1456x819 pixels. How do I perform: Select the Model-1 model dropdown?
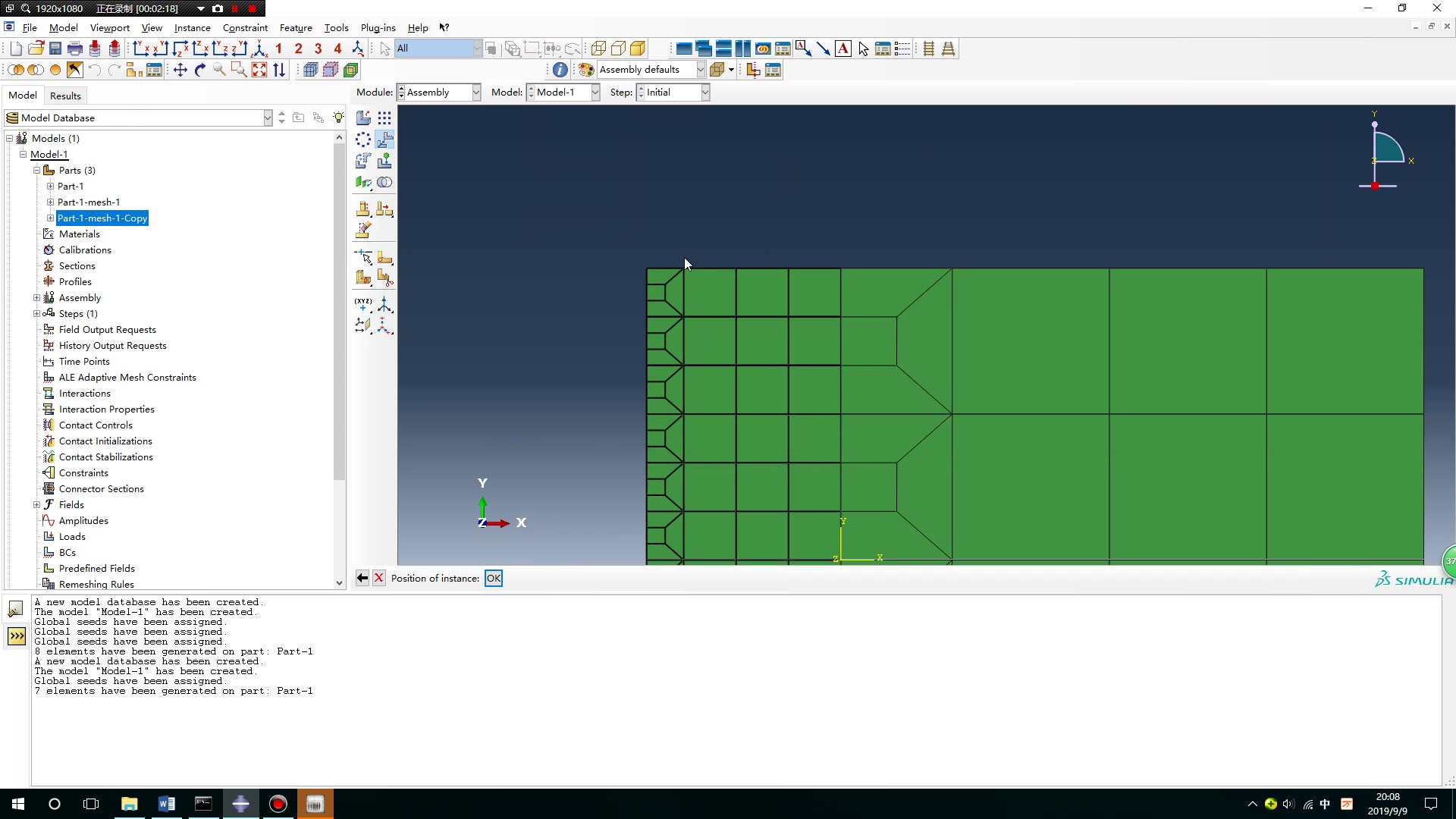563,92
